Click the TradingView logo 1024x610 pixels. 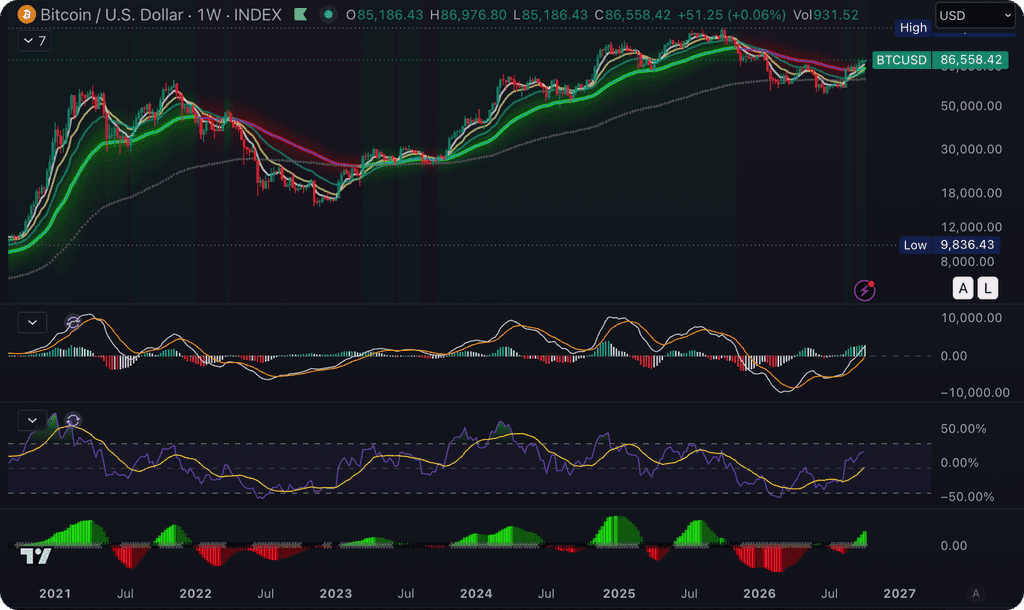(35, 556)
